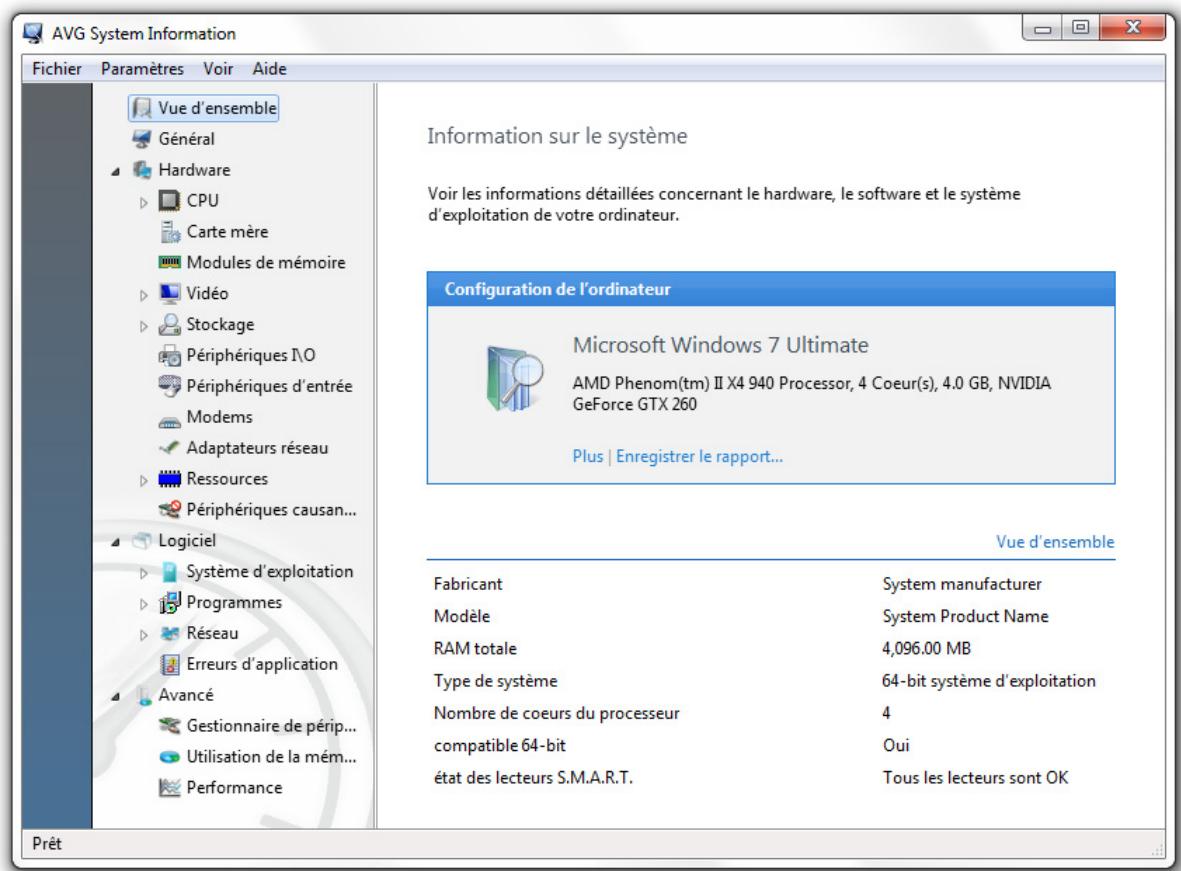Viewport: 1181px width, 871px height.
Task: Click the 'compatible 64-bit' label
Action: point(499,745)
